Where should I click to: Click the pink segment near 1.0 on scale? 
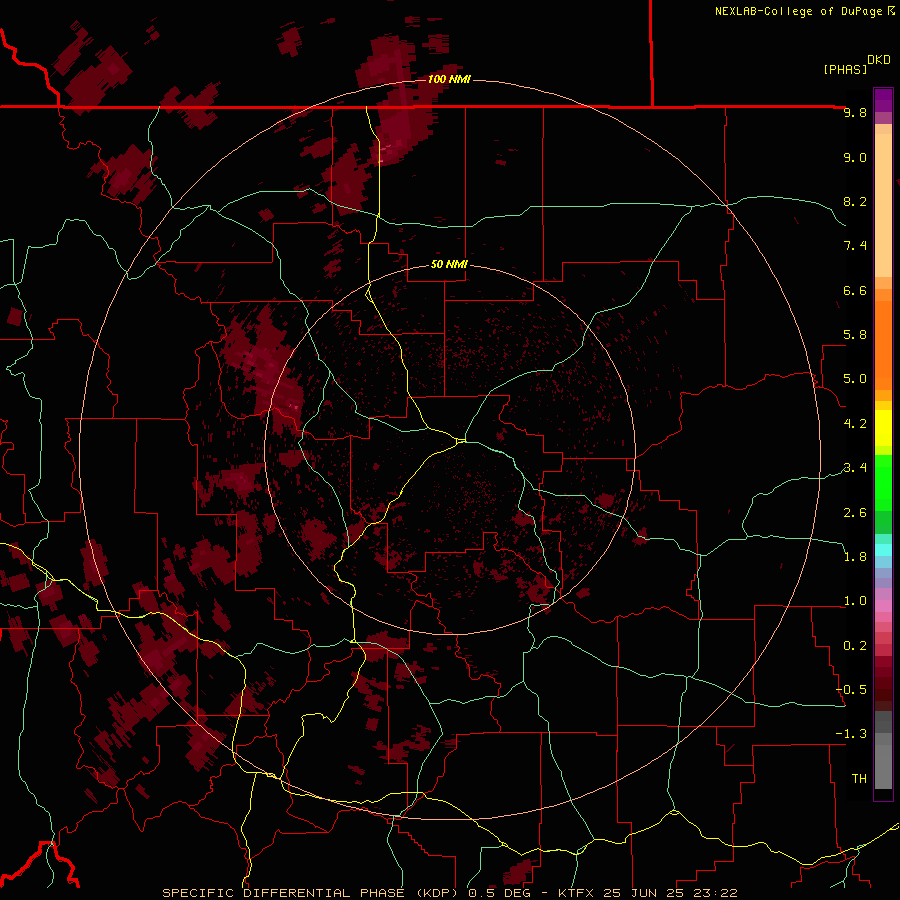[883, 606]
